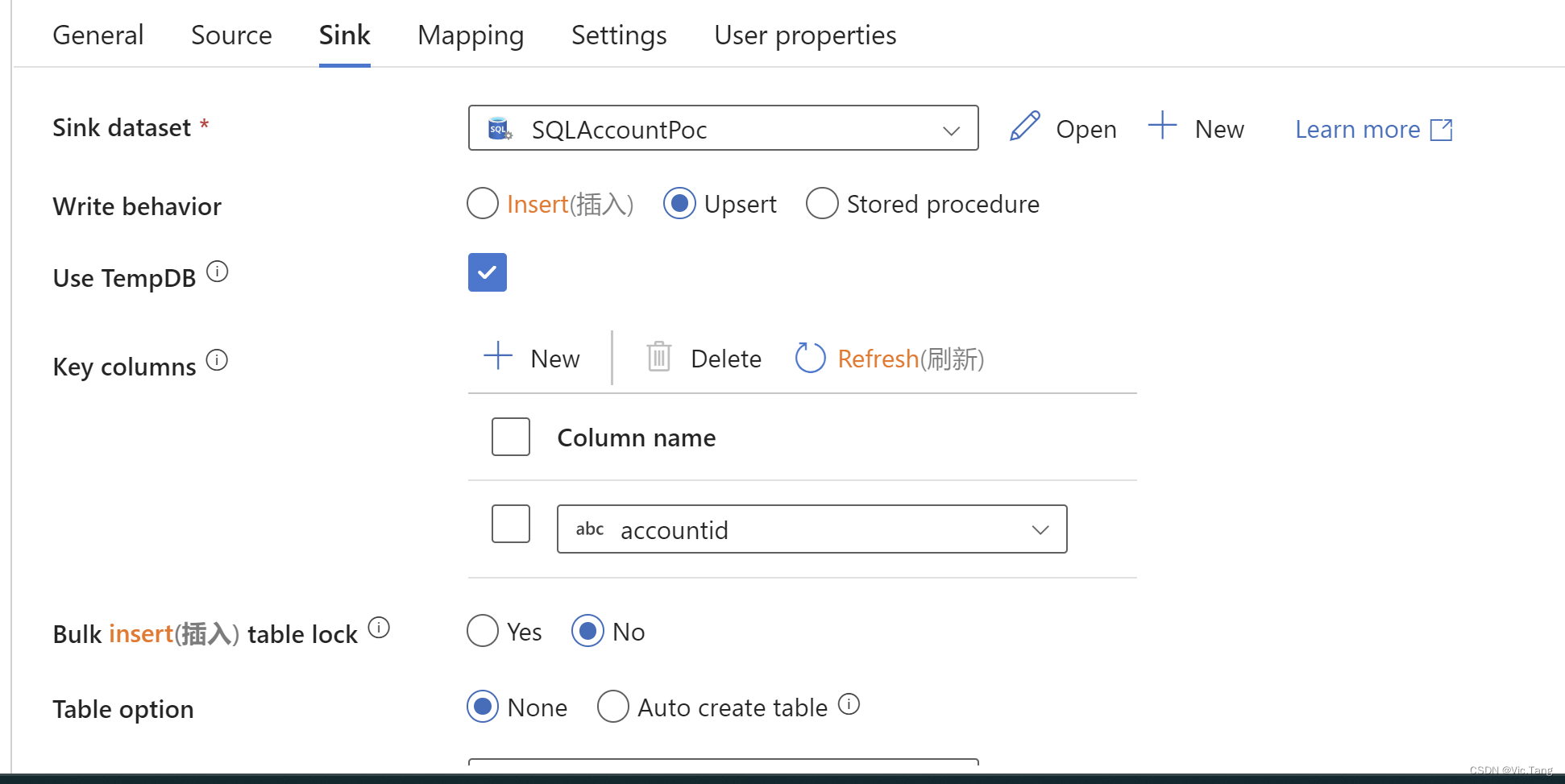The image size is (1565, 784).
Task: Open the Learn more link
Action: pos(1357,129)
